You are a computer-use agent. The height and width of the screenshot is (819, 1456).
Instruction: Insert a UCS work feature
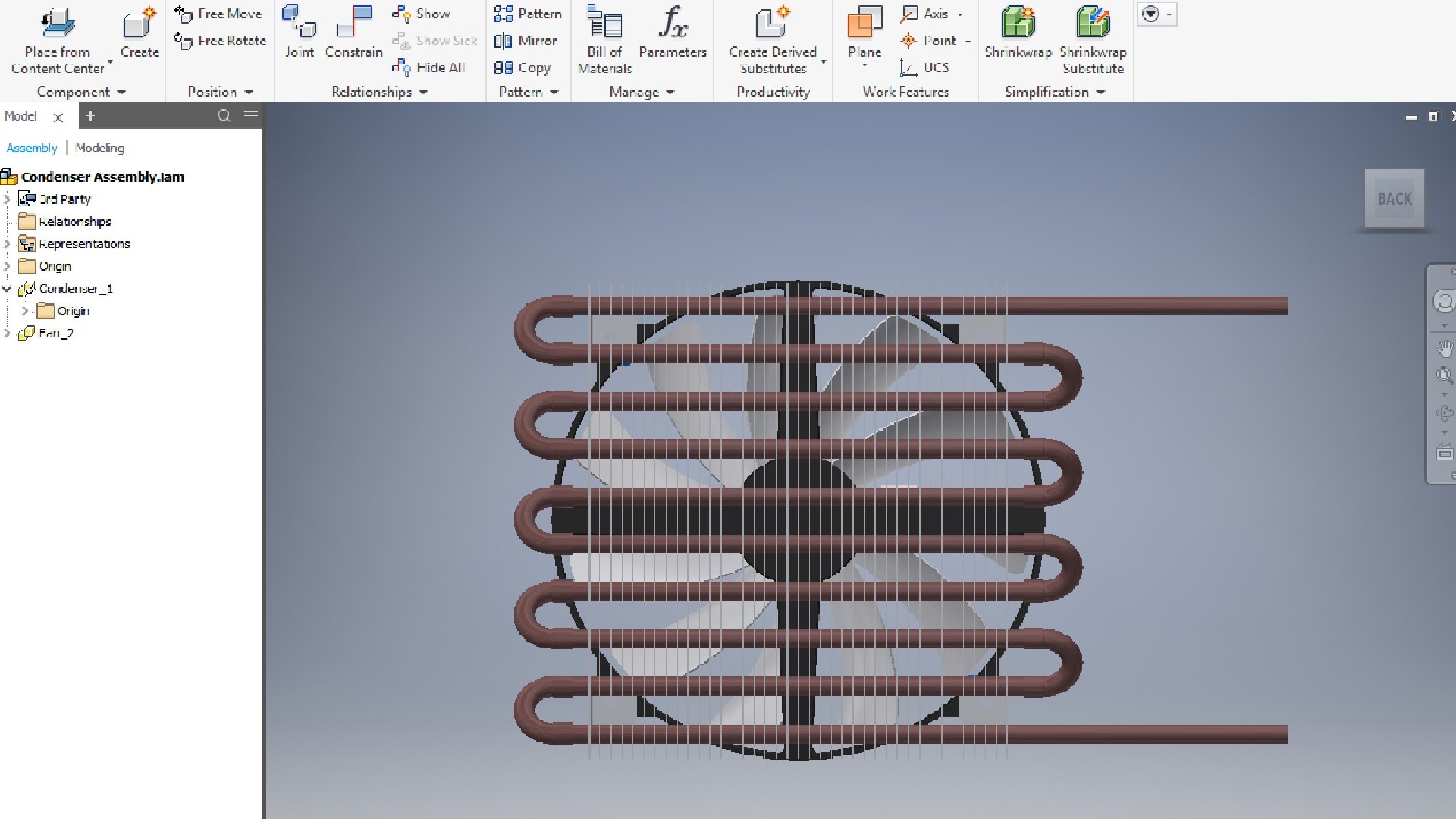(x=925, y=67)
